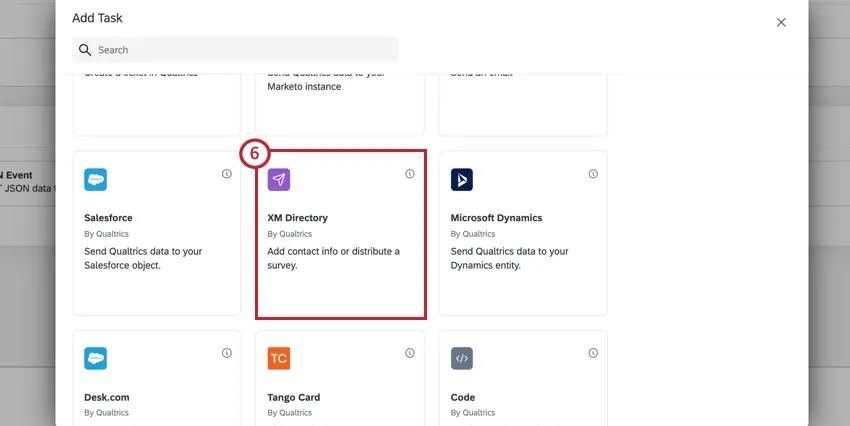Click the XM Directory paper plane icon
The image size is (850, 426).
279,180
